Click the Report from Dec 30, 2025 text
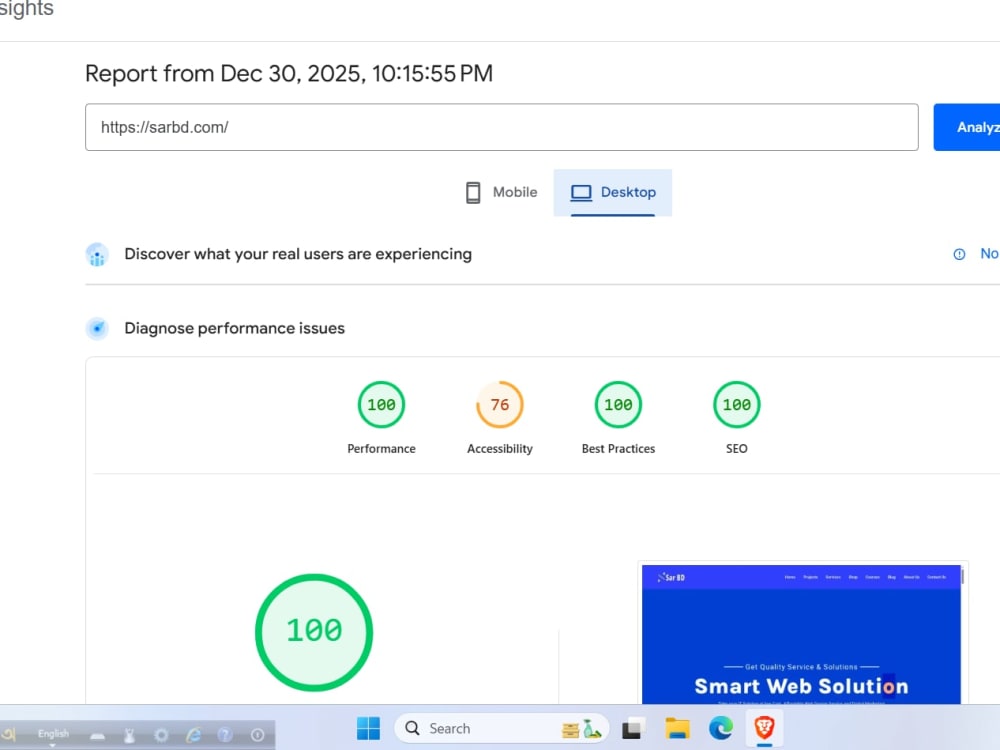This screenshot has height=750, width=1000. point(289,73)
